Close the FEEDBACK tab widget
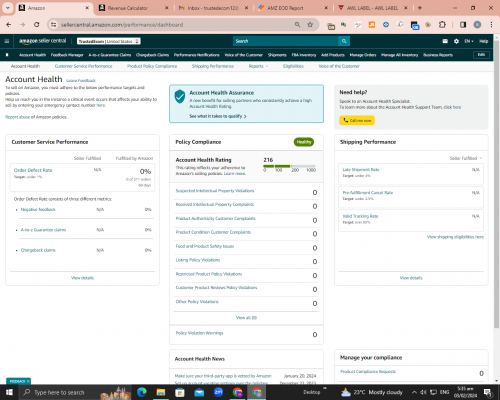 click(28, 381)
